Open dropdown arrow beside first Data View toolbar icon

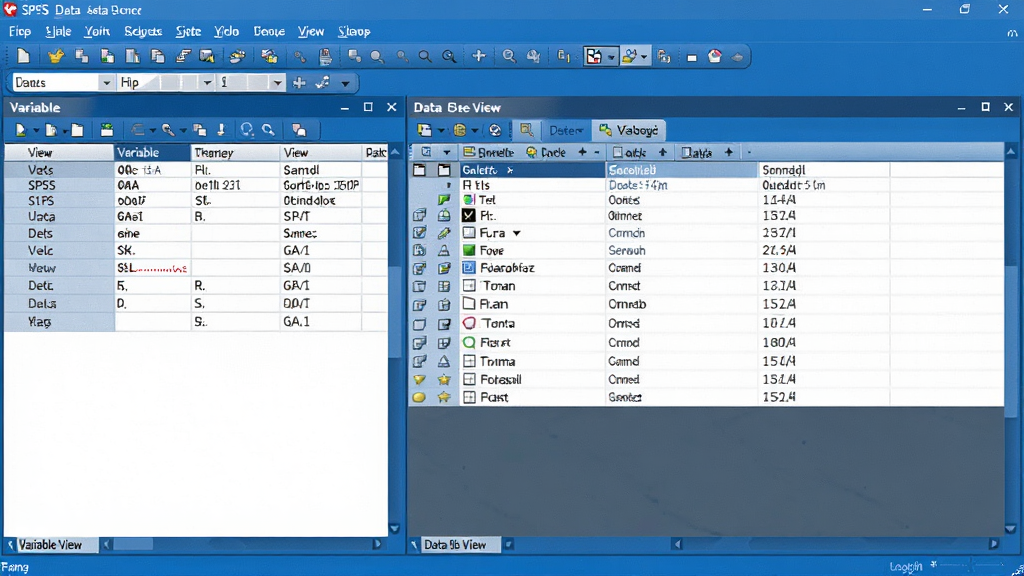(441, 131)
